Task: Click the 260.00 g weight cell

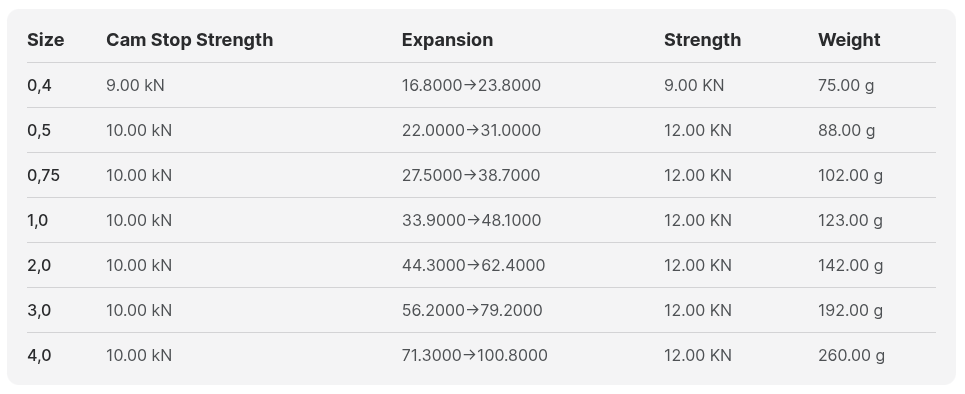Action: click(x=852, y=355)
